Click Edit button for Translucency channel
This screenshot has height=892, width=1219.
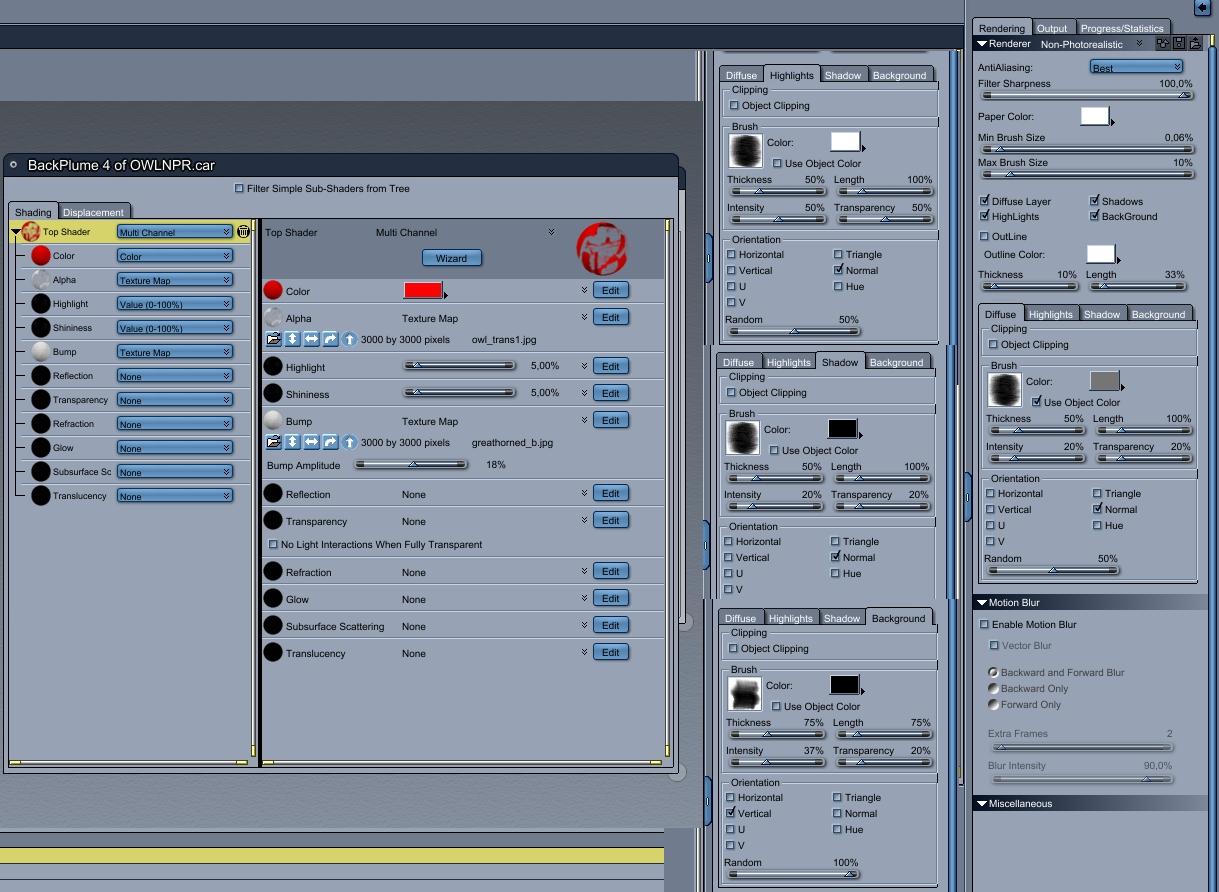pos(611,652)
